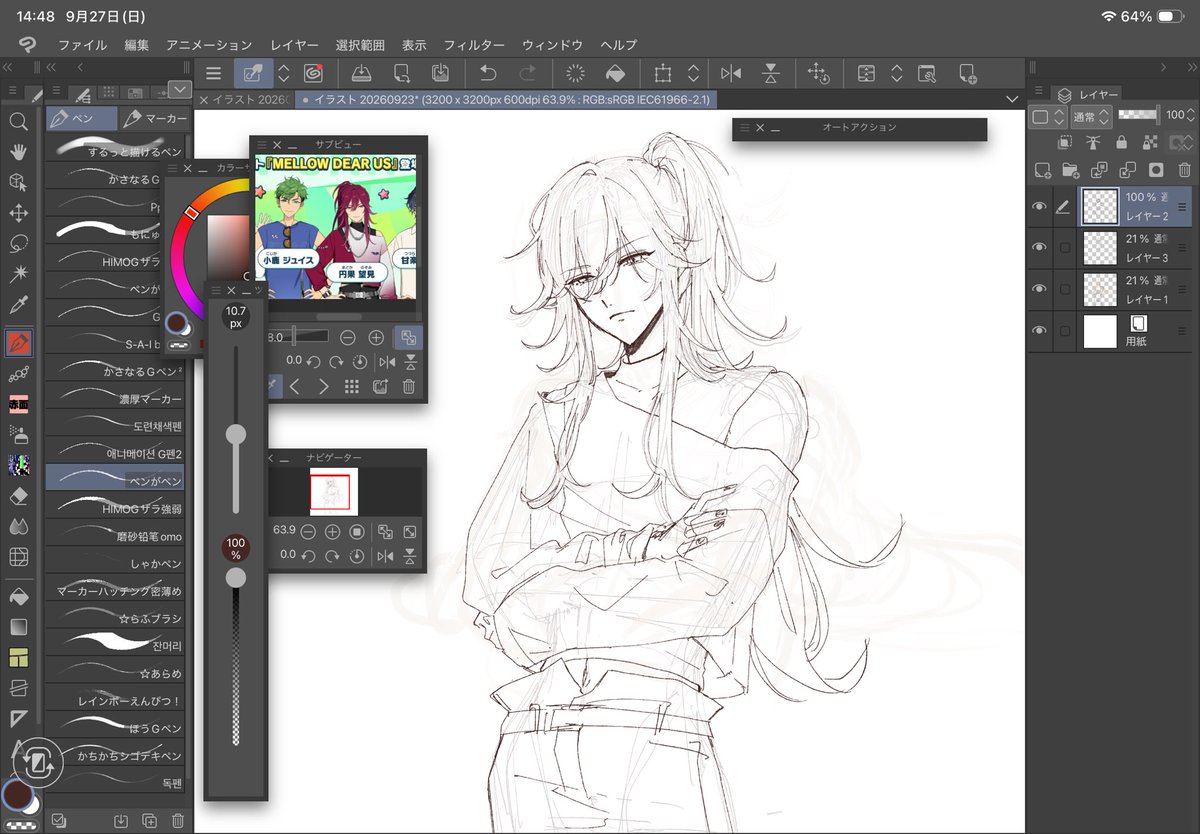The width and height of the screenshot is (1200, 834).
Task: Click the Navigator canvas thumbnail
Action: coord(334,491)
